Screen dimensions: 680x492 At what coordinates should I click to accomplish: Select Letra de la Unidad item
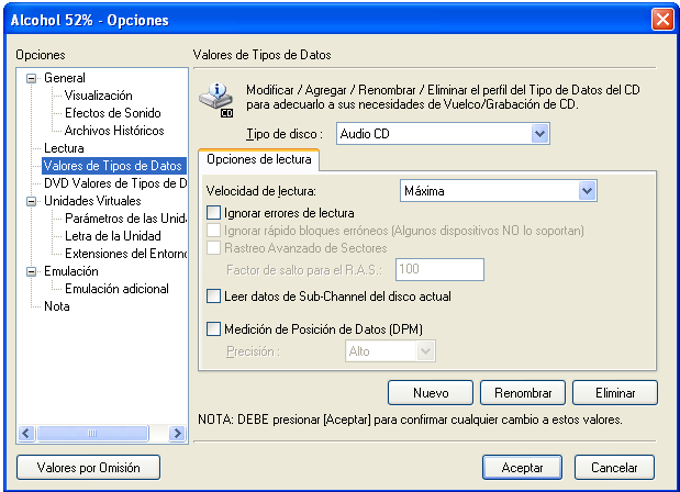[x=113, y=236]
